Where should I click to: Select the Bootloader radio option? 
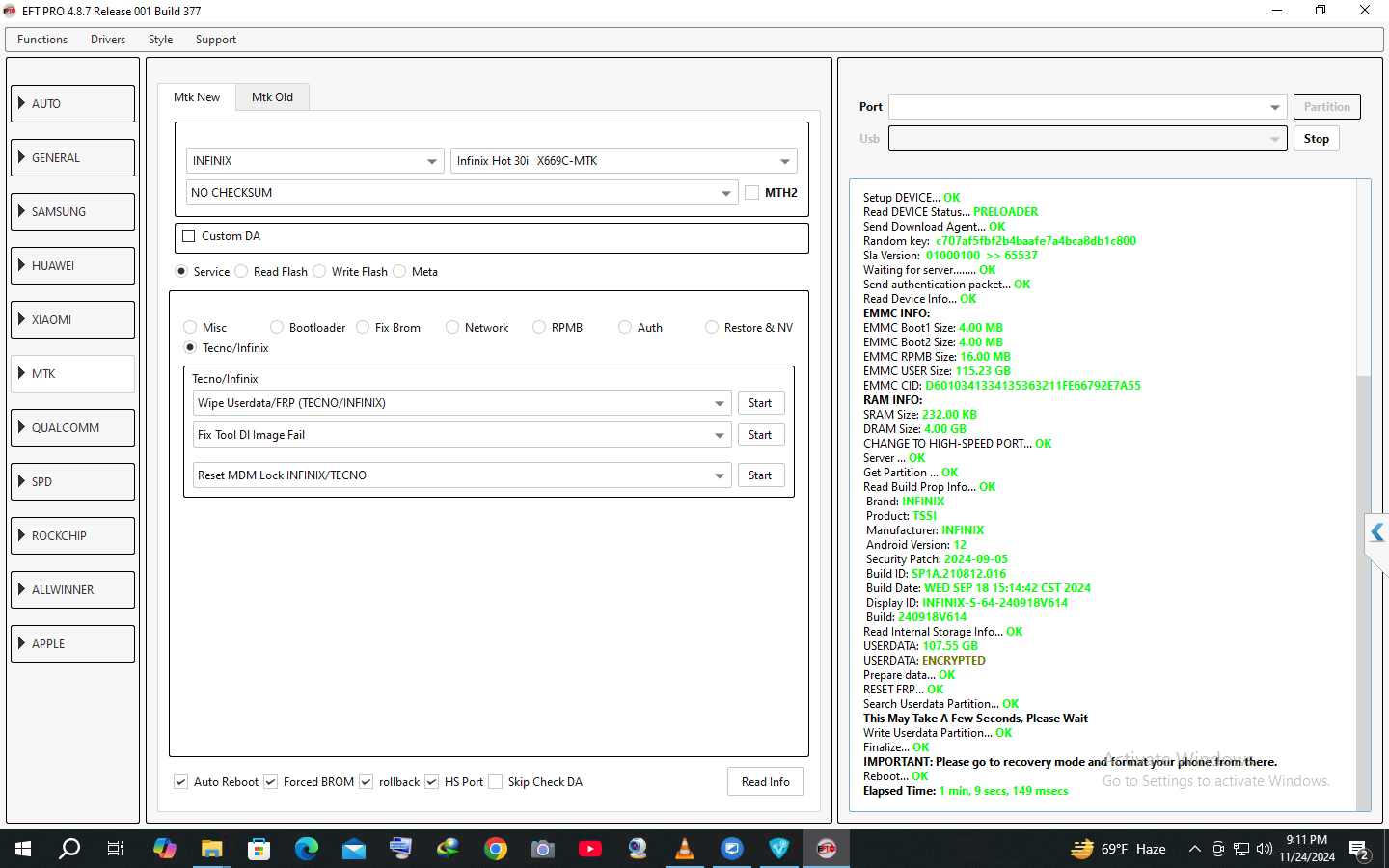click(x=277, y=328)
